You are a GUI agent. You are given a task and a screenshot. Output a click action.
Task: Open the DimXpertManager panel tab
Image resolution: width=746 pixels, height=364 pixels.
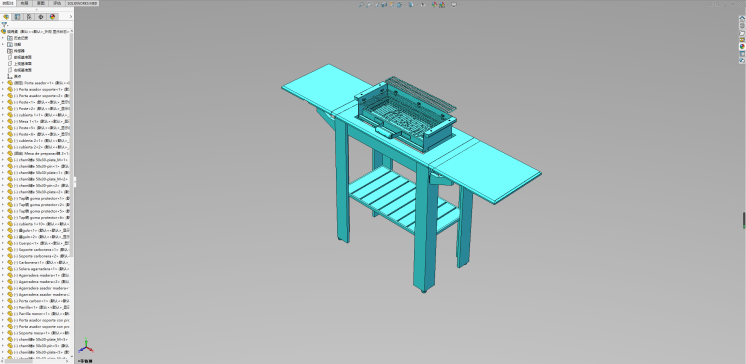(41, 17)
